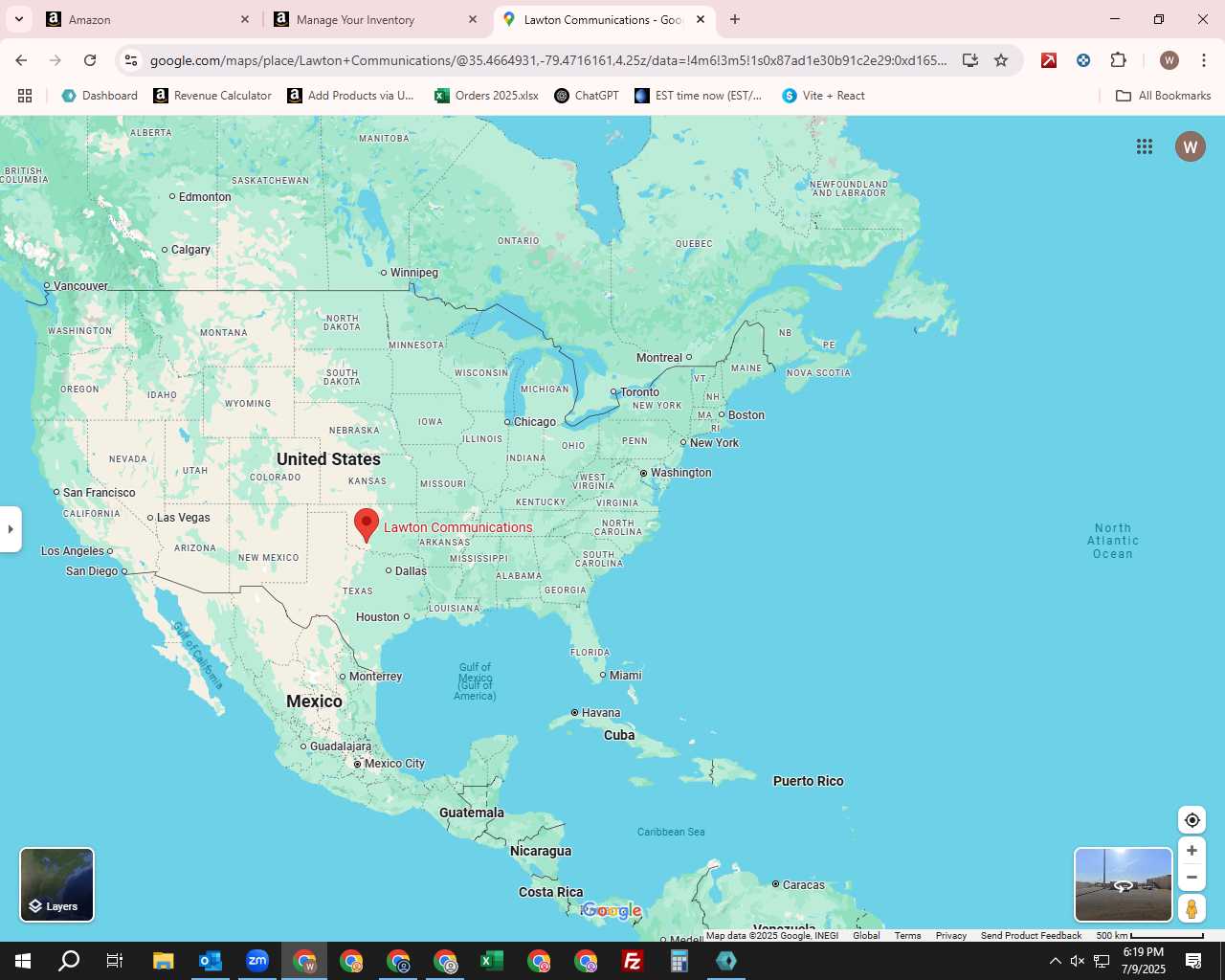The image size is (1225, 980).
Task: Select the Lawton Communications Google Maps tab
Action: point(604,19)
